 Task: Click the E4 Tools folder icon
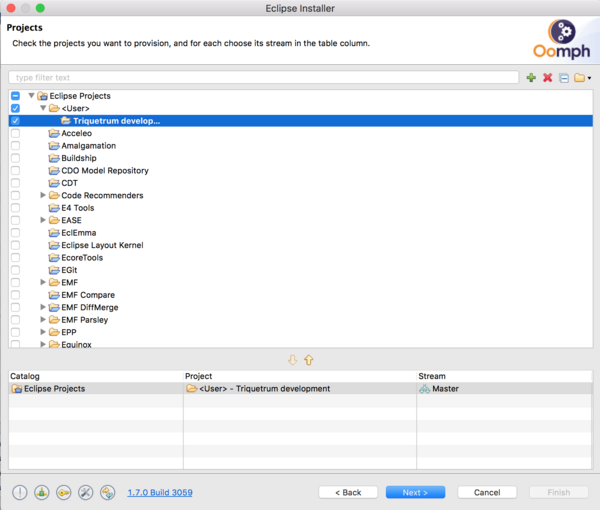[54, 208]
